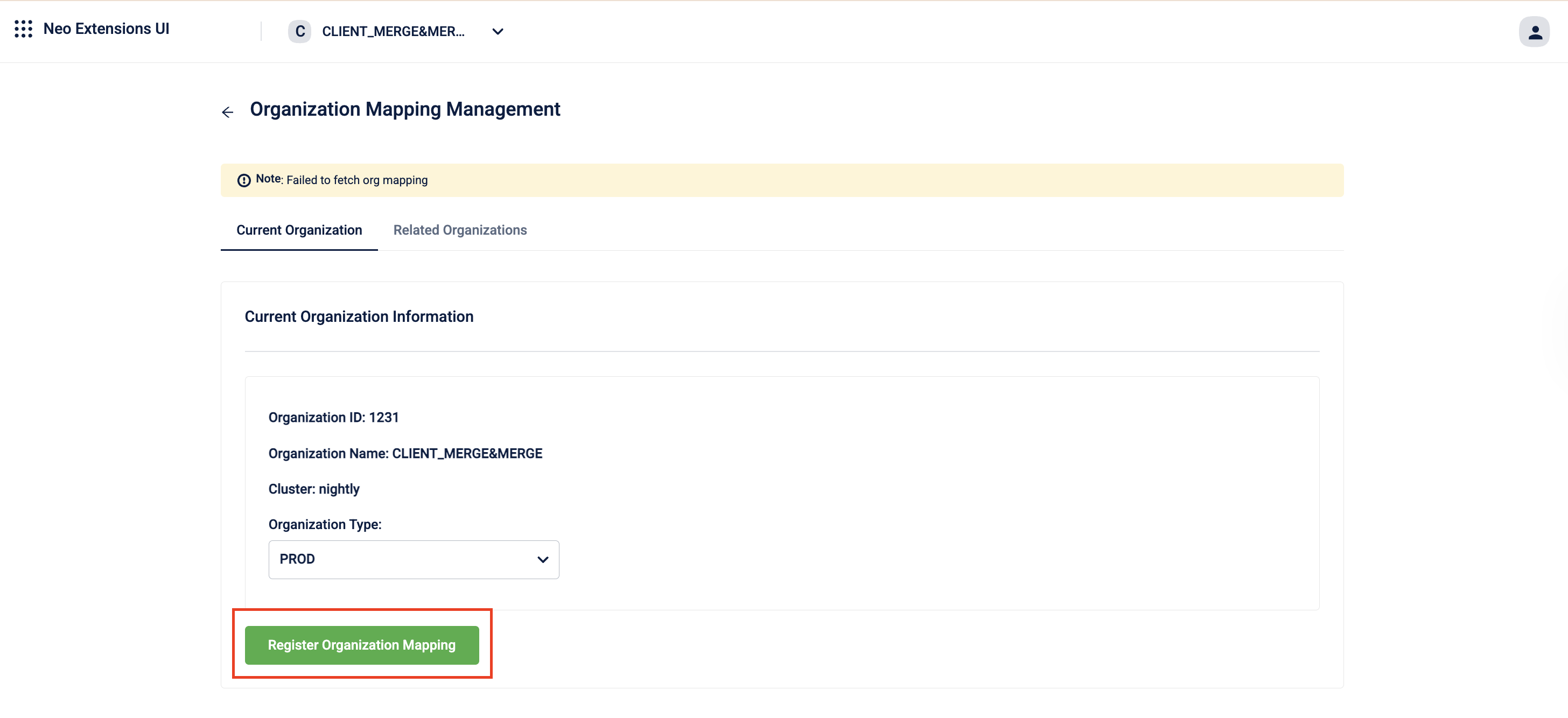Click the Organization Type label
This screenshot has height=718, width=1568.
325,524
